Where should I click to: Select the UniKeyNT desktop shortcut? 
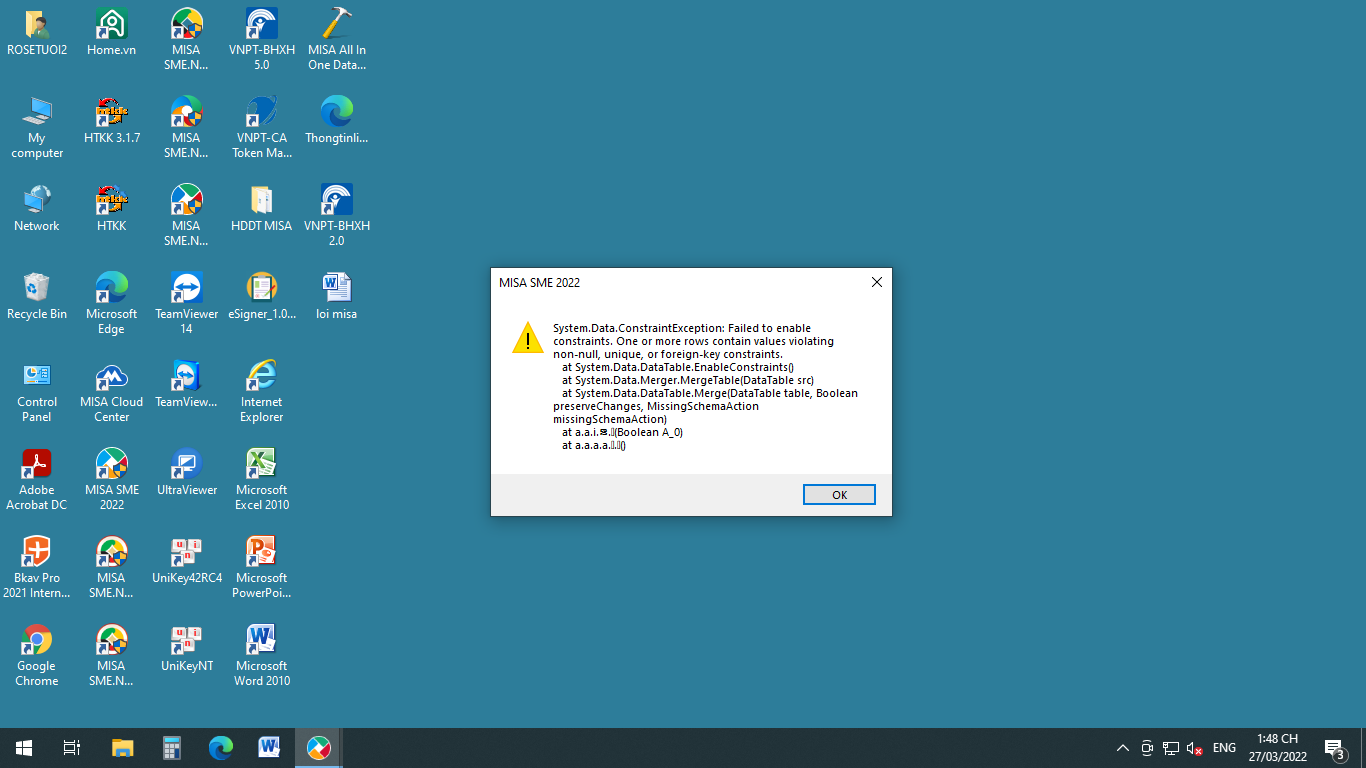[x=187, y=649]
